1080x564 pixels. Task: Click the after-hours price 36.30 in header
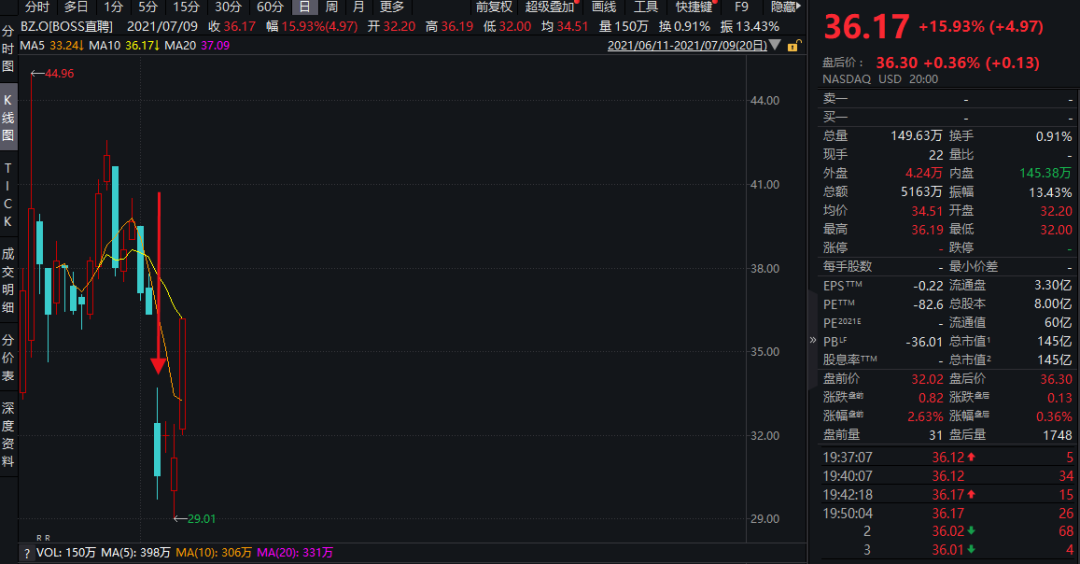[897, 63]
